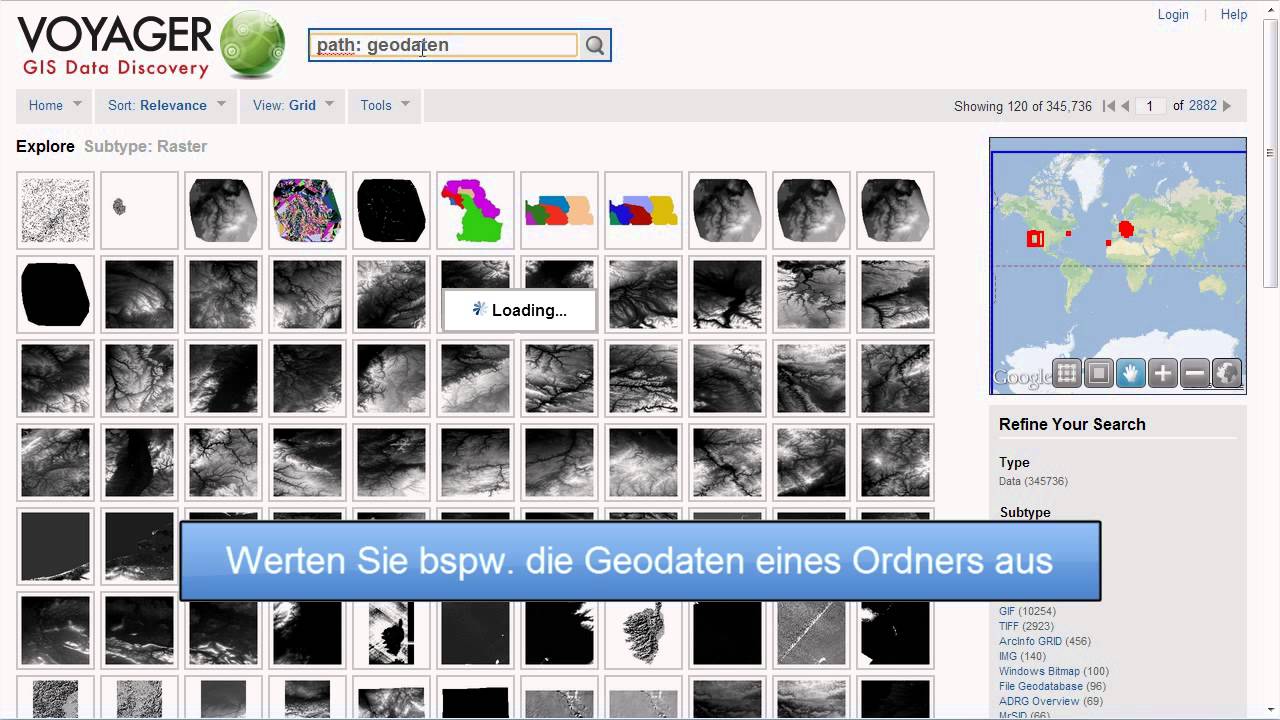Open the multicolor mosaic thumbnail
Screen dimensions: 1280x720
[307, 211]
